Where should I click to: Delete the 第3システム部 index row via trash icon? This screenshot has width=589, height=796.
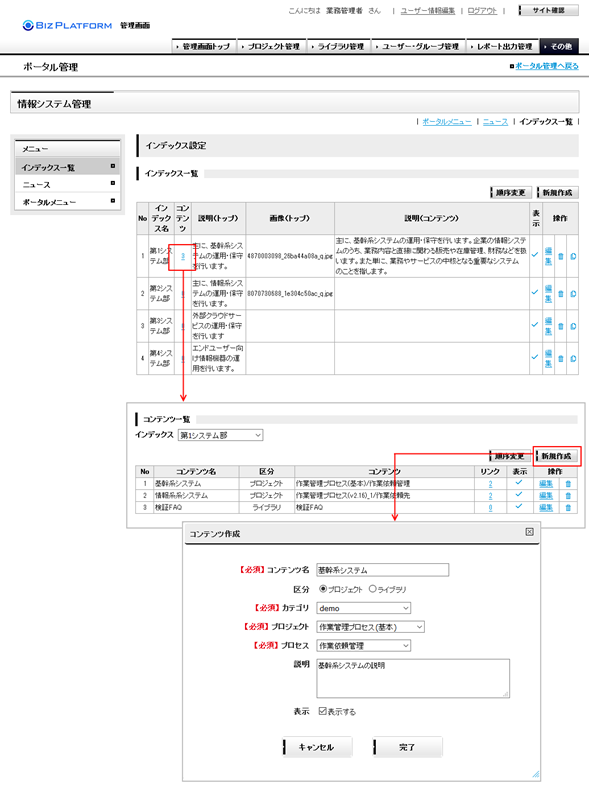tap(561, 326)
